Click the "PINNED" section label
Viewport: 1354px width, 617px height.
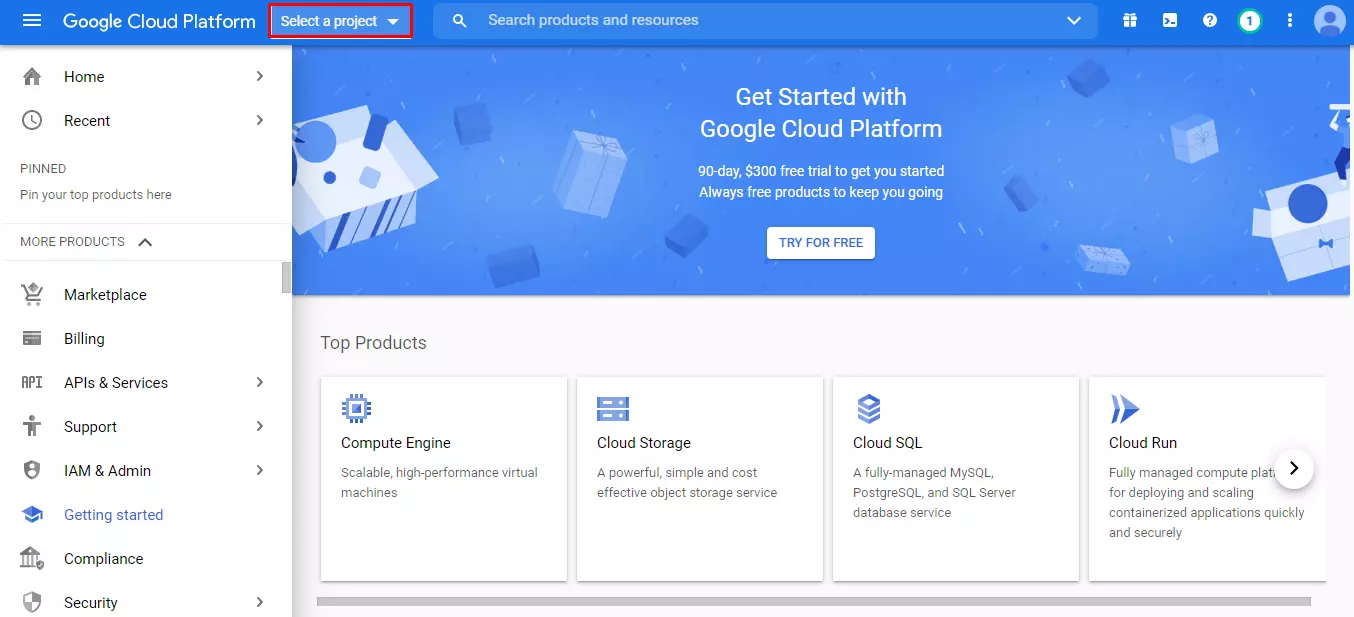[x=43, y=169]
